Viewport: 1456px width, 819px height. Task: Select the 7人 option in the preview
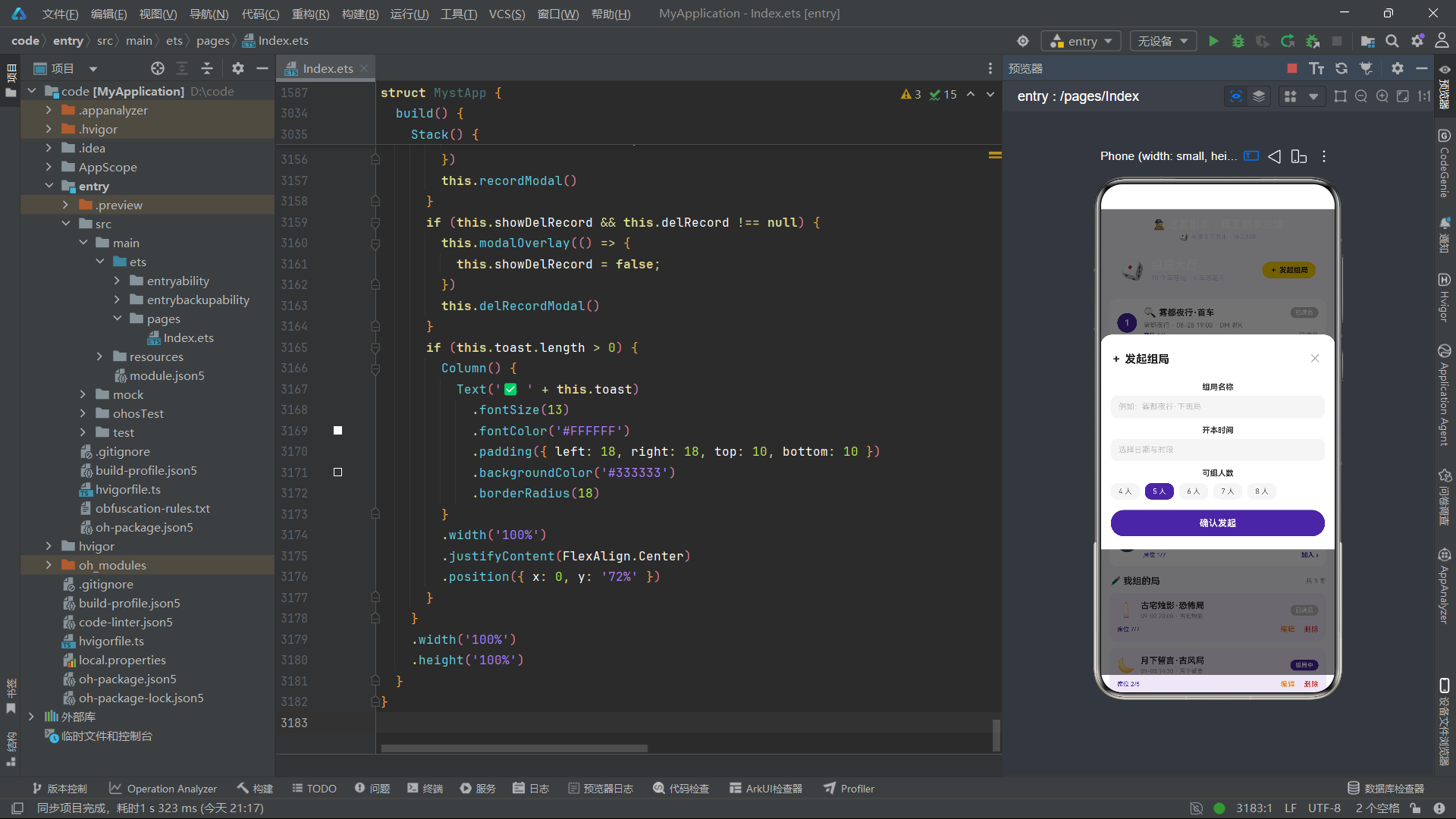[1227, 491]
